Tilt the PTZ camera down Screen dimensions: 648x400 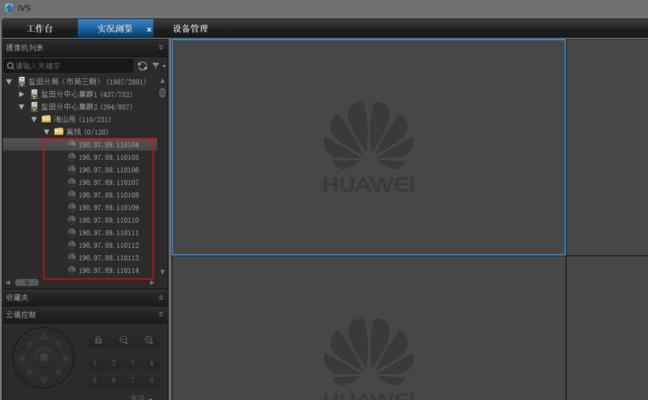pyautogui.click(x=44, y=379)
